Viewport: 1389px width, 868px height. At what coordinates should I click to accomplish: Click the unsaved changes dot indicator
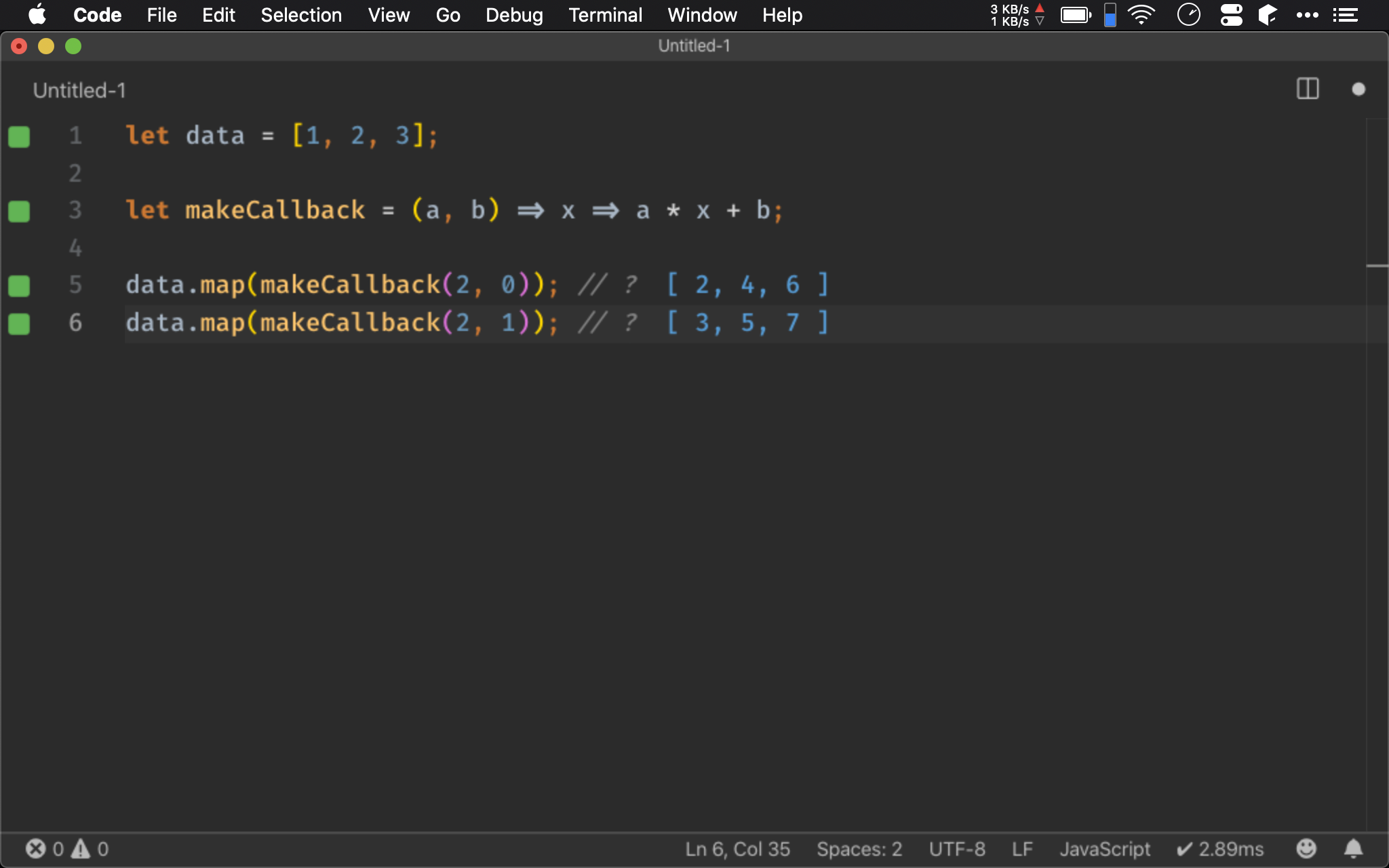(x=1358, y=89)
